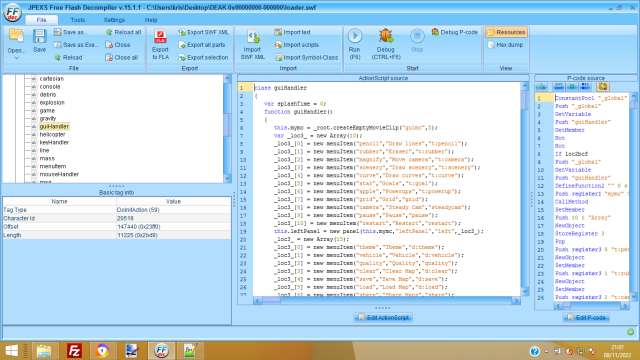Viewport: 640px width, 360px height.
Task: Click Export SWF XML
Action: tap(204, 32)
